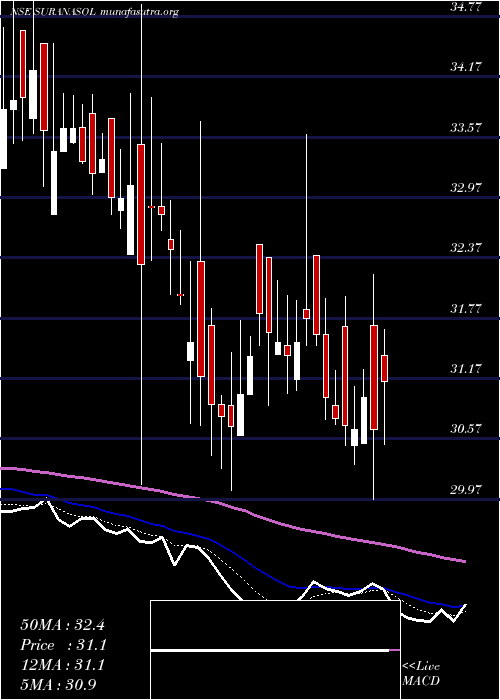Viewport: 500px width, 700px height.
Task: Click the 50MA : 32.4 readout
Action: point(62,625)
